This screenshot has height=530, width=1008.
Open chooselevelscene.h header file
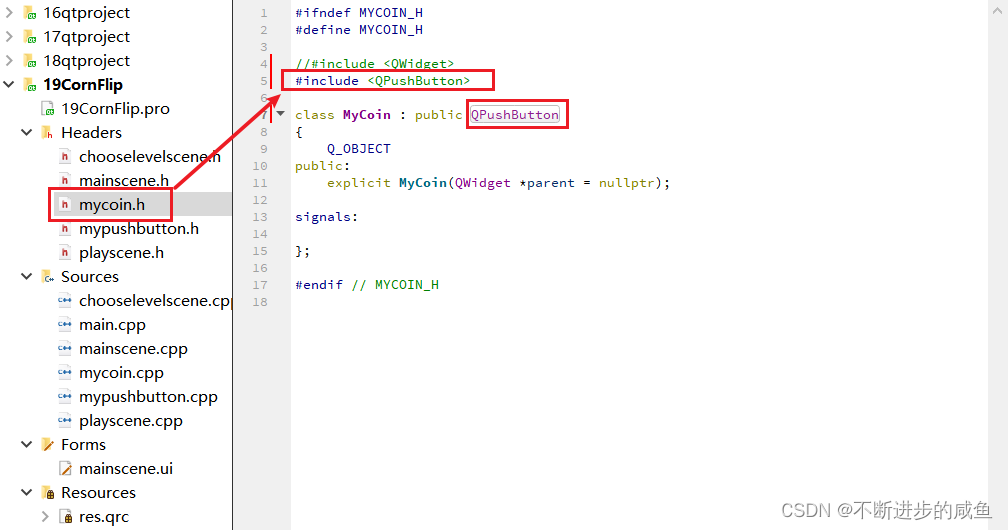click(x=150, y=156)
